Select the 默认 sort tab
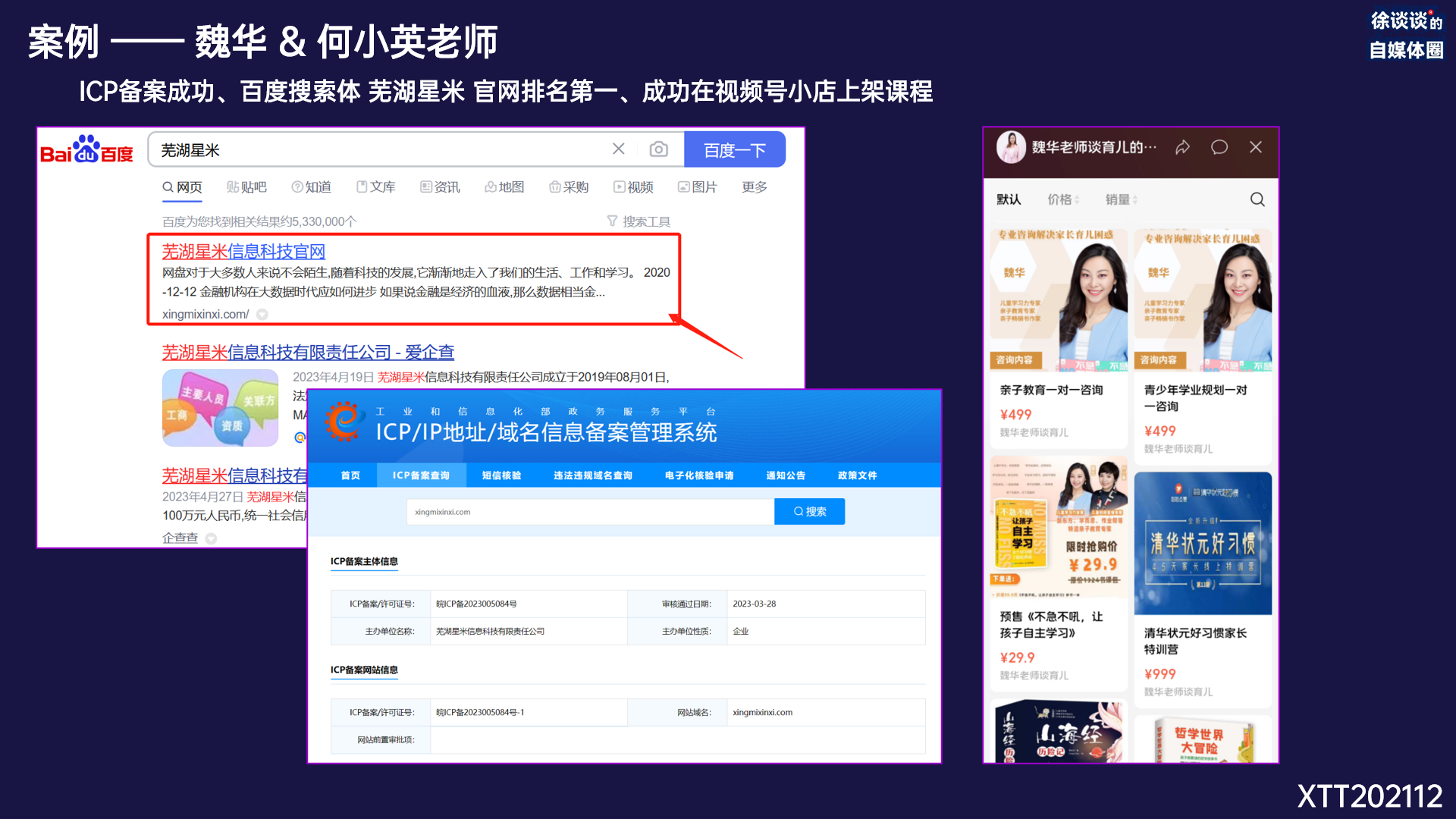 click(x=1009, y=199)
